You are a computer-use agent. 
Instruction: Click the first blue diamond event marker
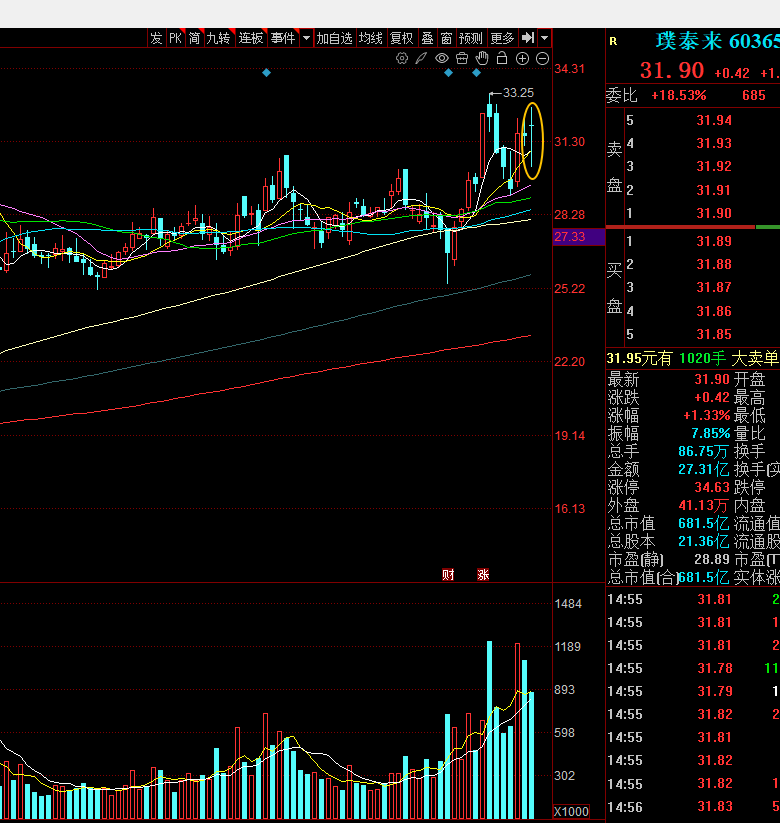click(x=266, y=73)
